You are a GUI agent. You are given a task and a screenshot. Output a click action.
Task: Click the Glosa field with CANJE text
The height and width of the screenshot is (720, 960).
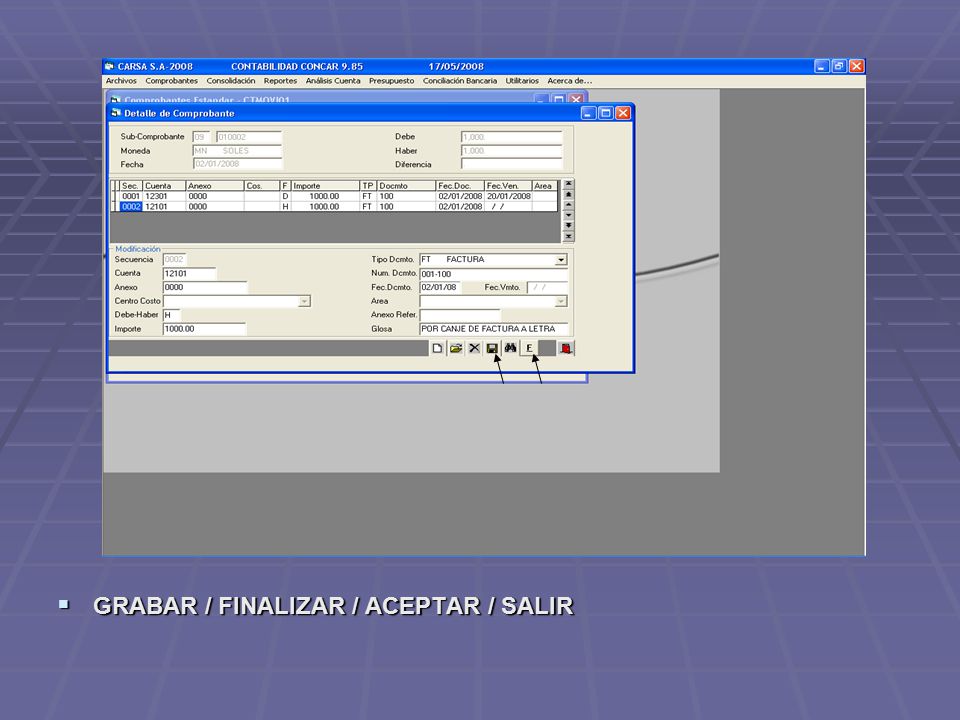click(x=493, y=329)
